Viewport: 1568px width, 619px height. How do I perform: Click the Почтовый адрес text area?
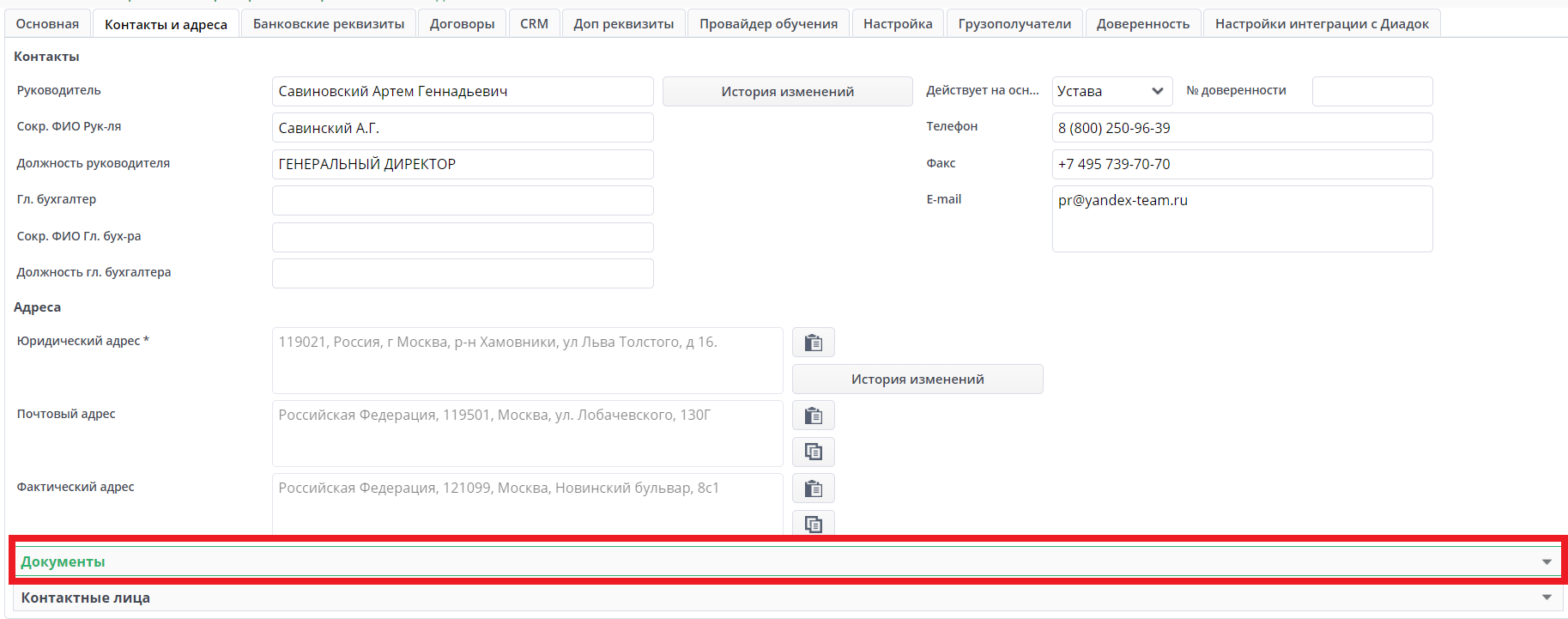[x=528, y=434]
